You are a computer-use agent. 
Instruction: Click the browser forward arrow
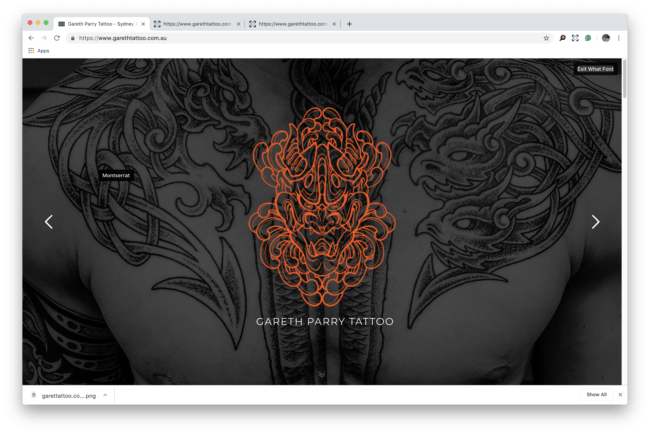click(x=44, y=38)
